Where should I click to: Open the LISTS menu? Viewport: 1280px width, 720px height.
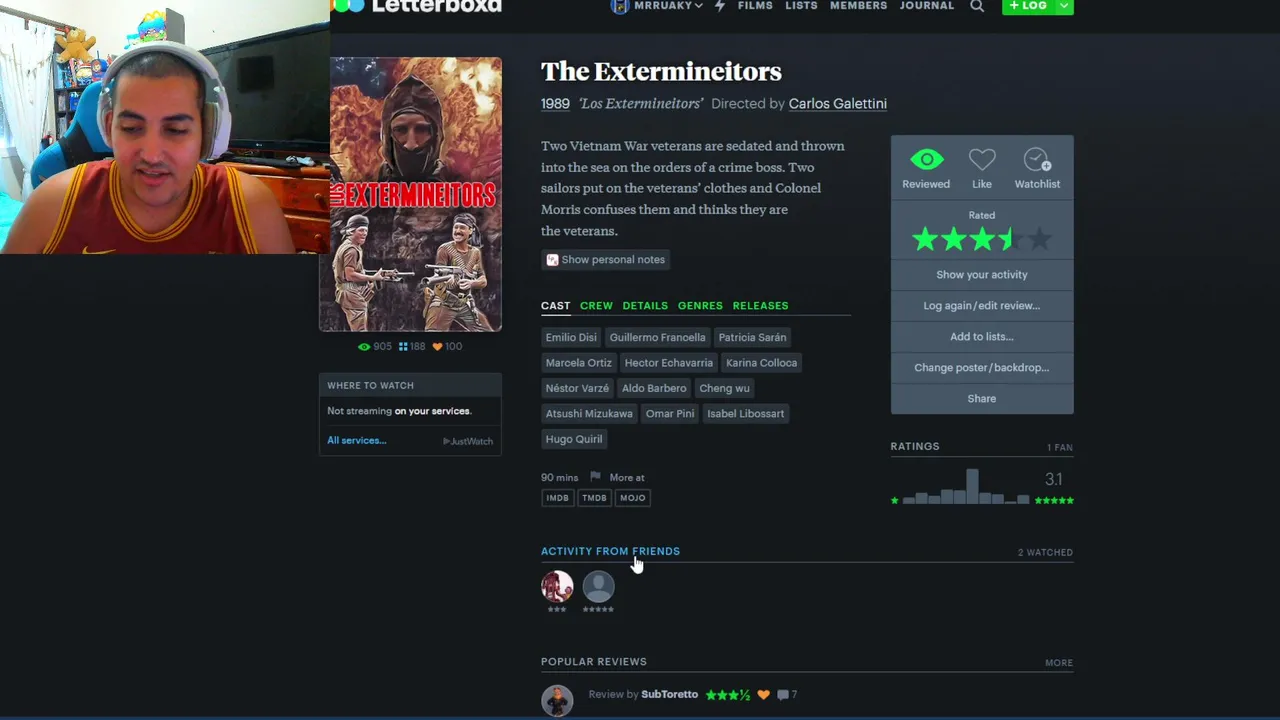tap(801, 6)
